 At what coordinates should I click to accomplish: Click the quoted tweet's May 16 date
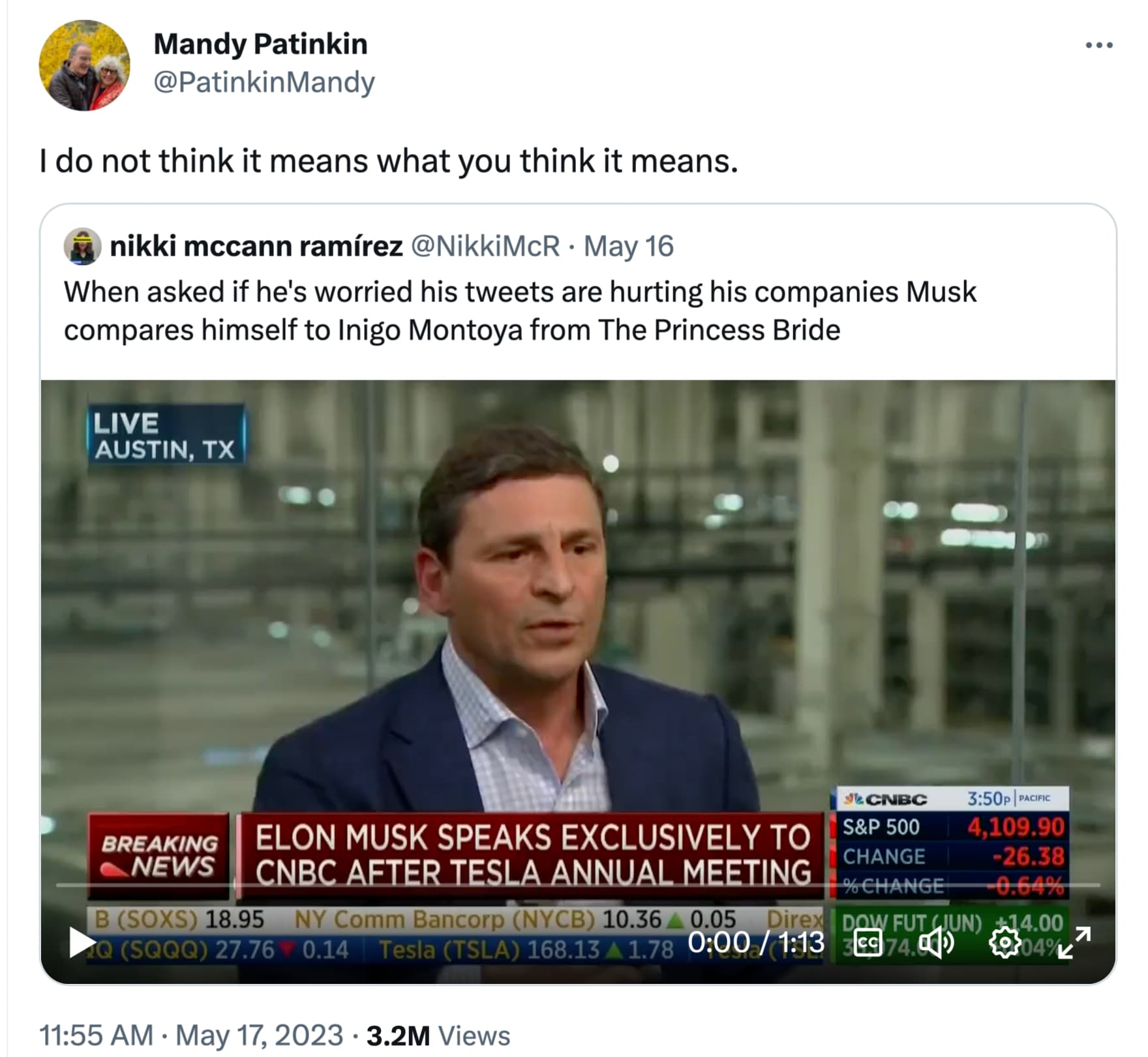click(628, 247)
